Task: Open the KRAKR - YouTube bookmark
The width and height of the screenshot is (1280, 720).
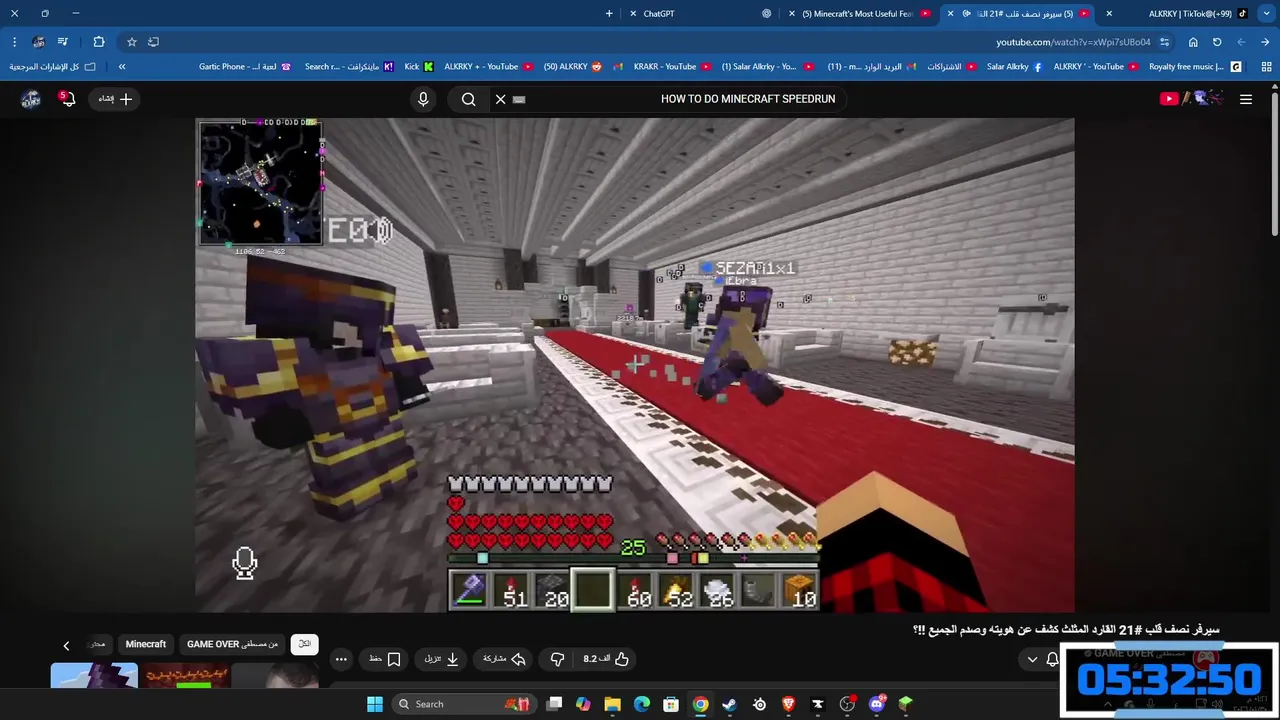Action: (x=672, y=67)
